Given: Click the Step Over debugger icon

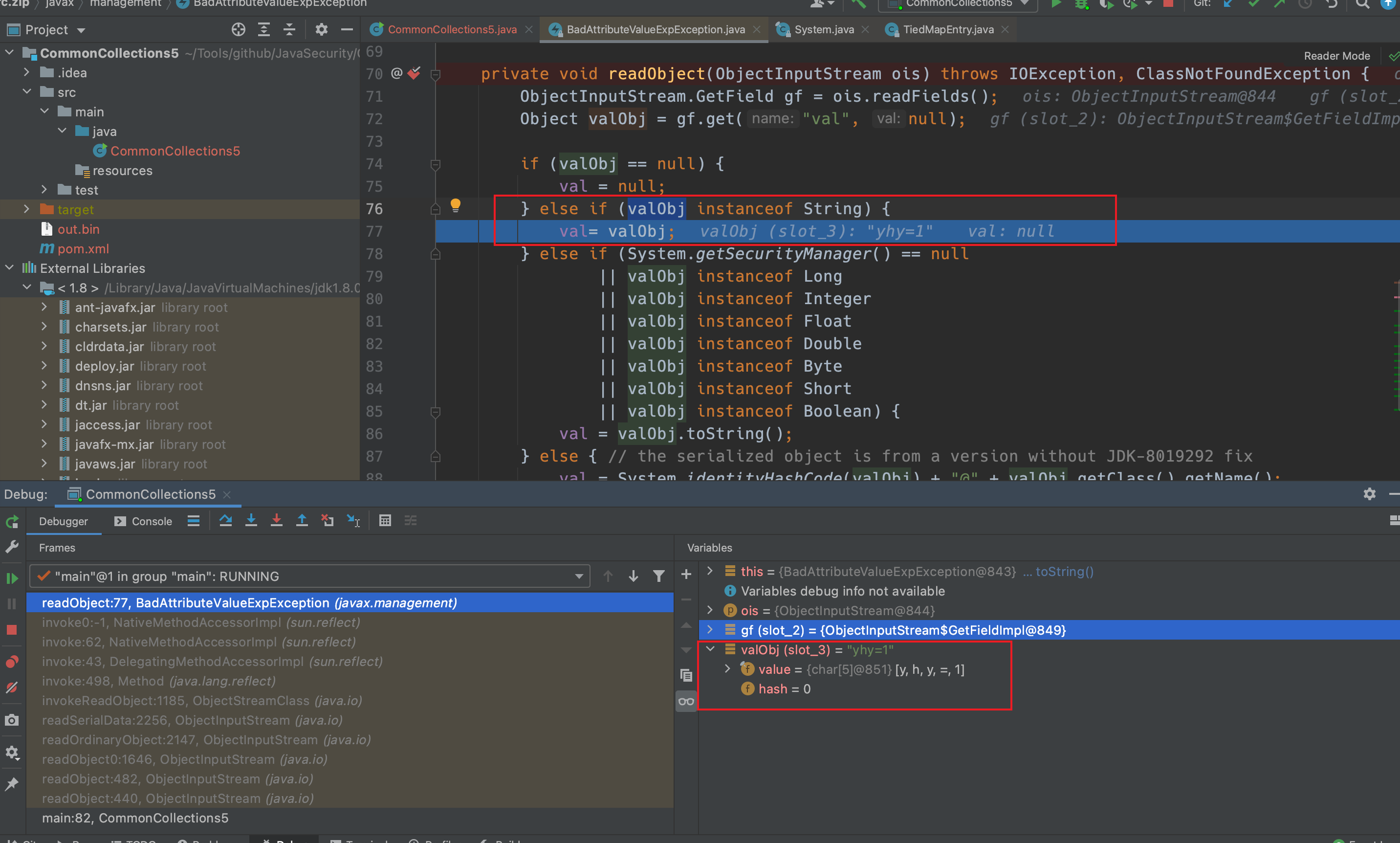Looking at the screenshot, I should [x=225, y=520].
